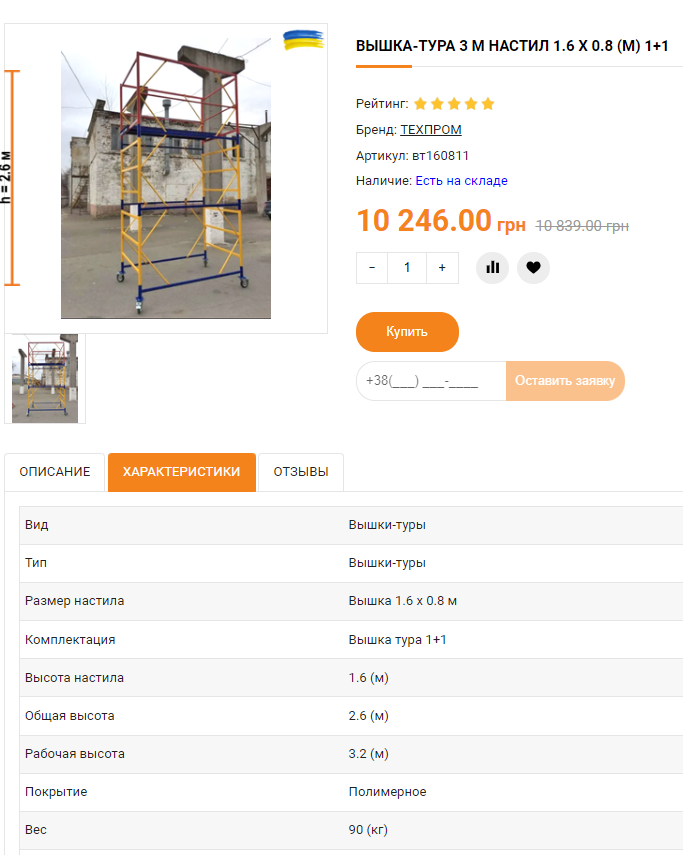Click the Купить button
Image resolution: width=683 pixels, height=855 pixels.
pyautogui.click(x=407, y=332)
